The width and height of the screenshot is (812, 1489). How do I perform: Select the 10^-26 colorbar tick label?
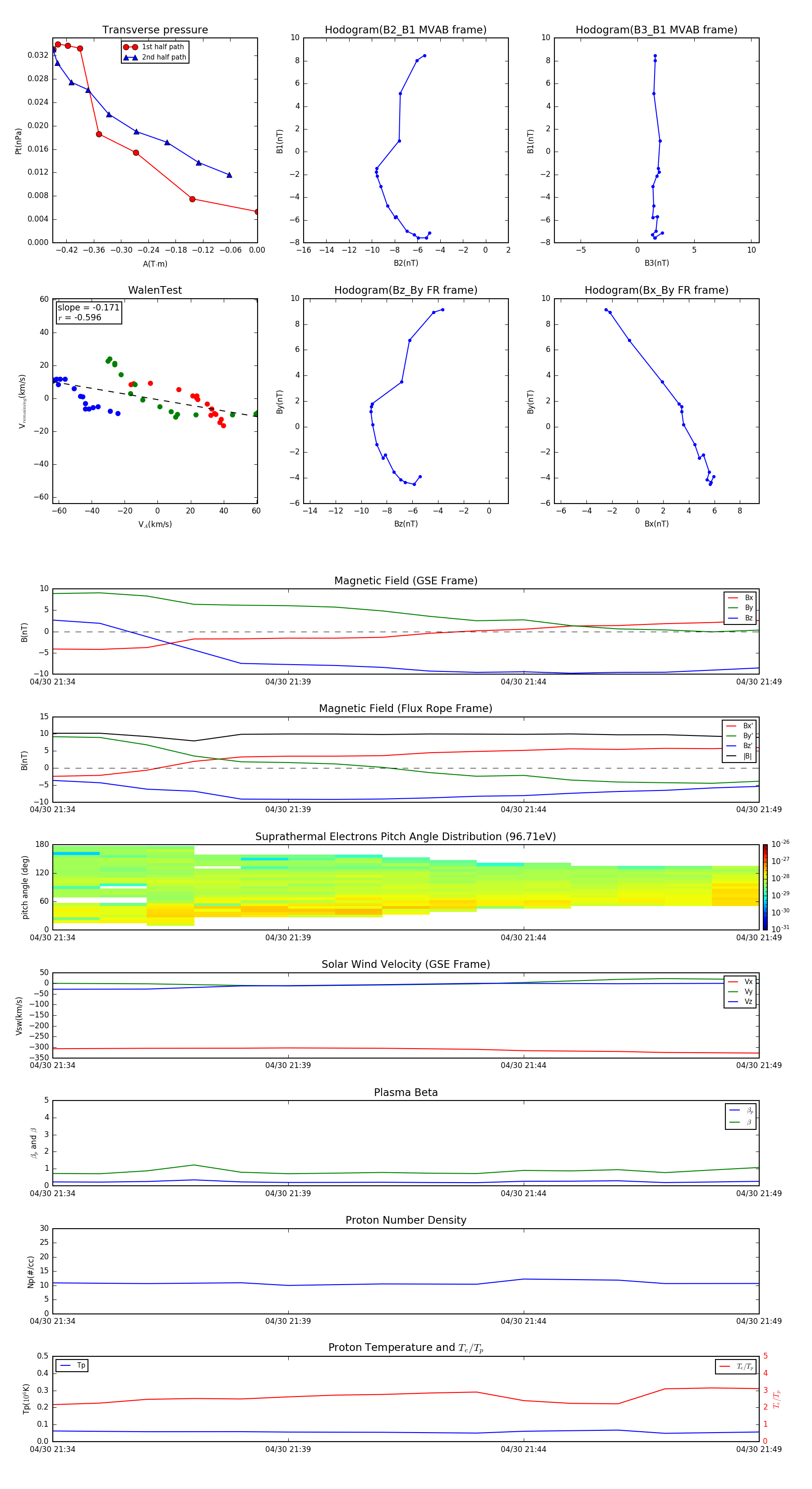tap(780, 844)
